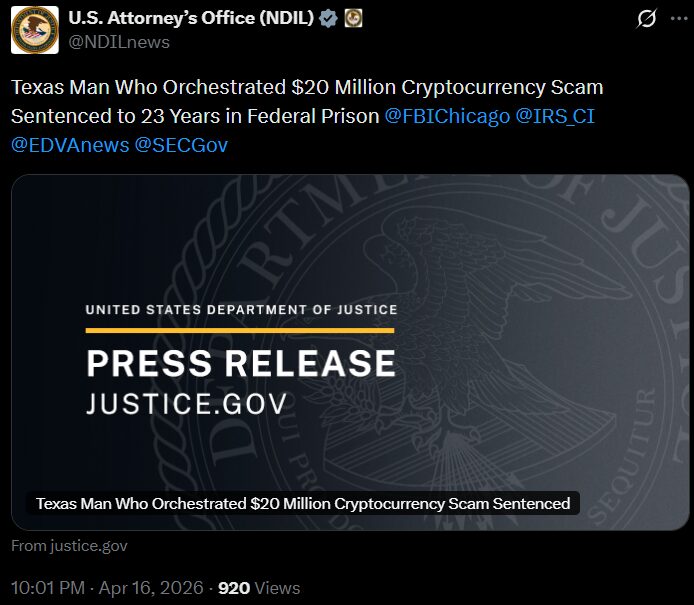This screenshot has height=605, width=694.
Task: Click the DOJ seal profile avatar
Action: click(x=35, y=29)
